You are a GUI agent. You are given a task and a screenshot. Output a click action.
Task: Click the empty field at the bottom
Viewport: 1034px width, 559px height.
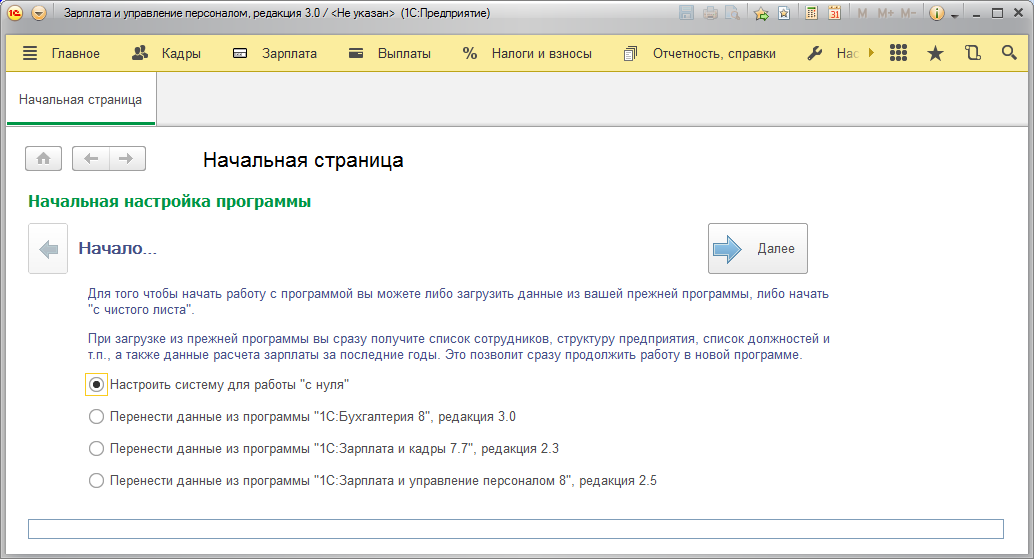(x=515, y=529)
